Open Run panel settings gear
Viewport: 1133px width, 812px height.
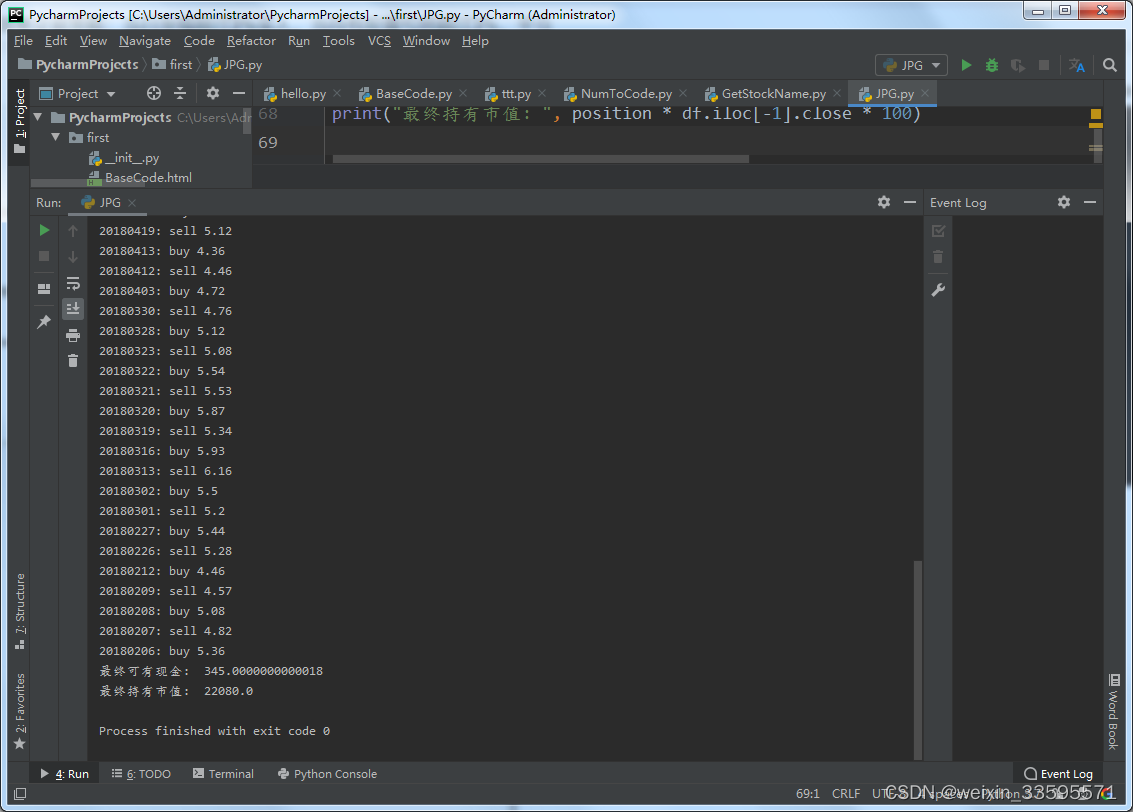(x=884, y=202)
